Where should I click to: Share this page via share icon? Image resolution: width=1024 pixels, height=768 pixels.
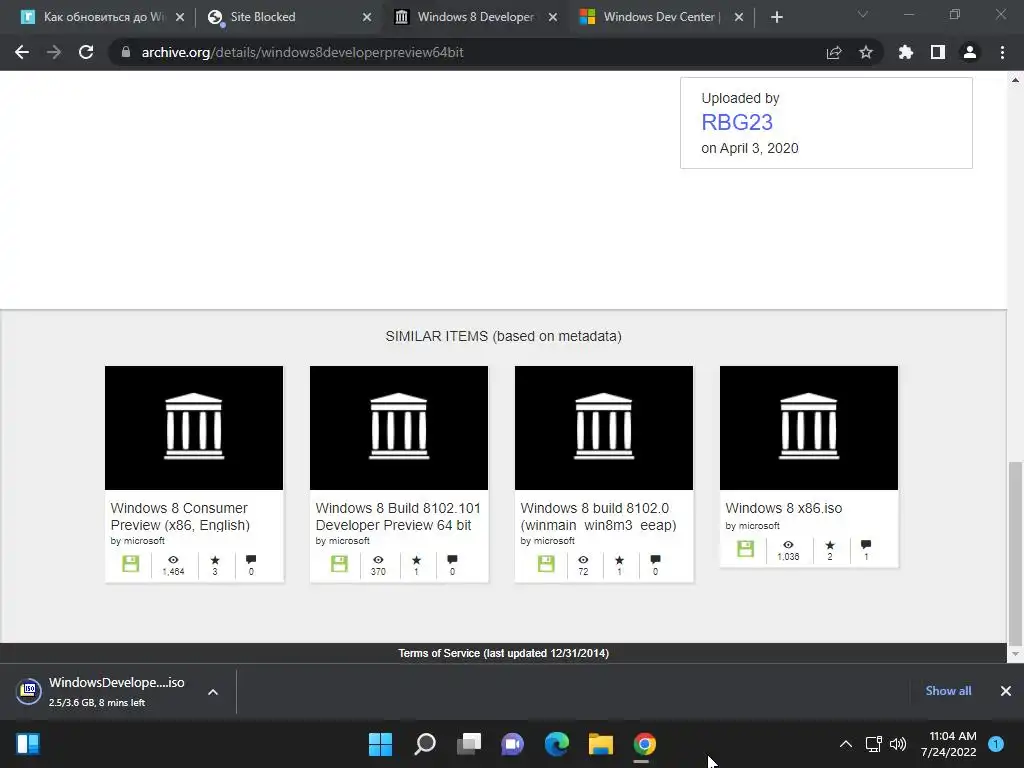point(834,52)
